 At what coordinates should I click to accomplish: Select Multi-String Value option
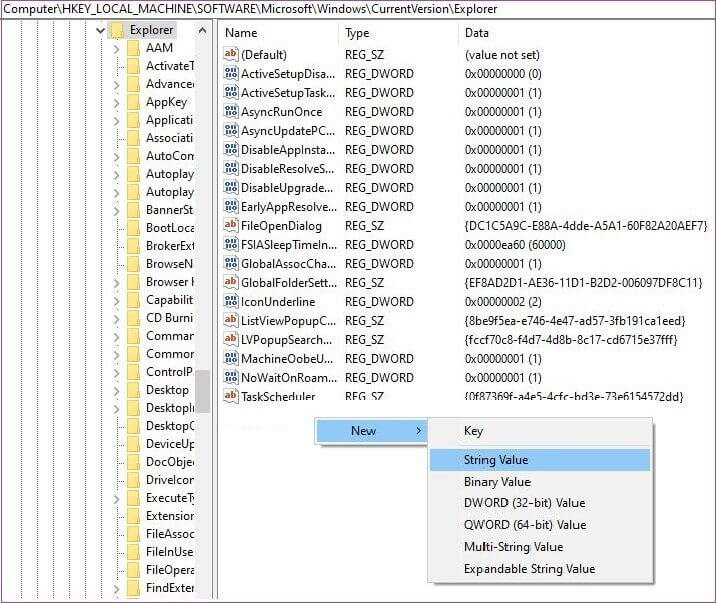click(x=540, y=547)
